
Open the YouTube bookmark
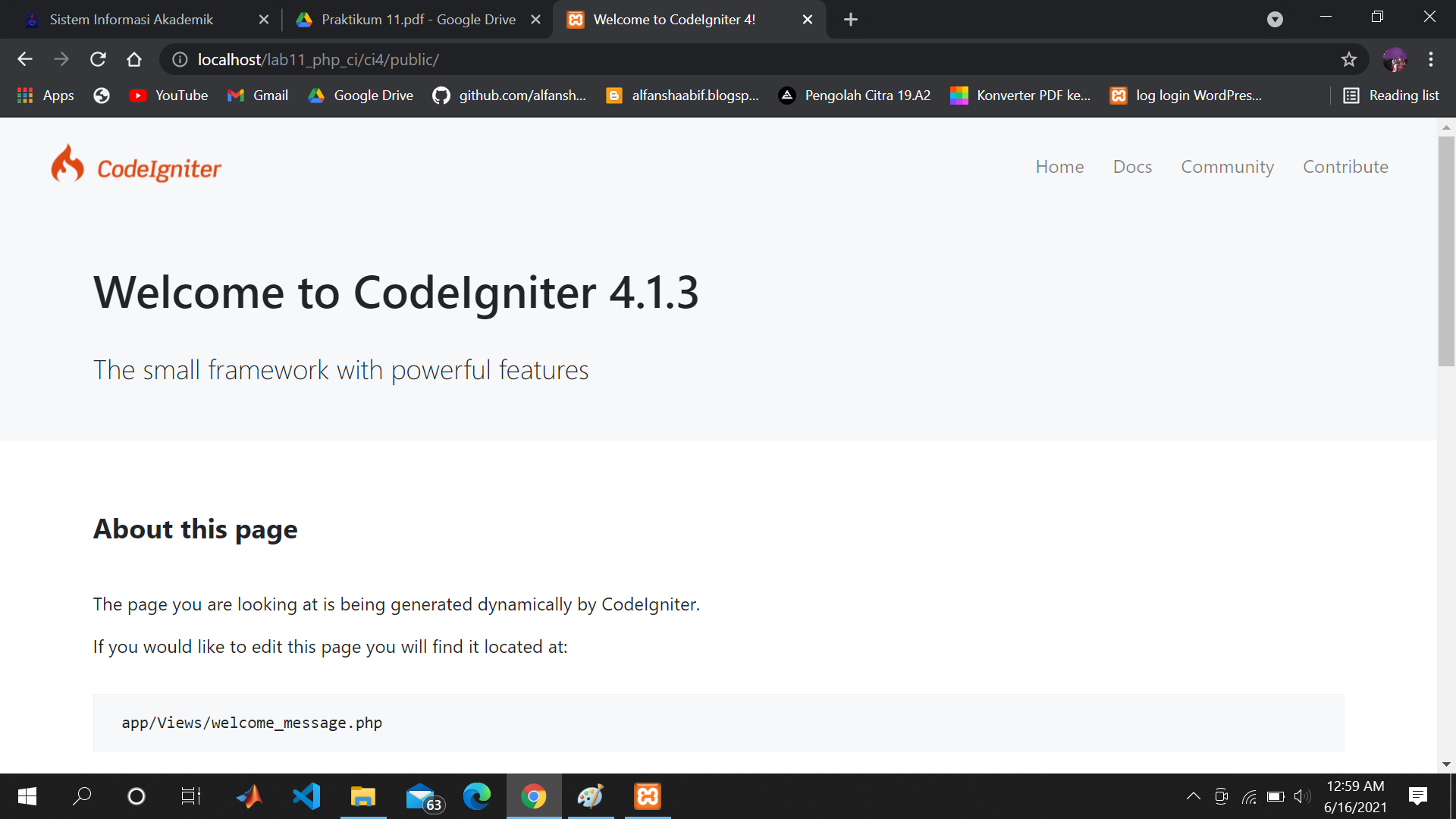pyautogui.click(x=168, y=95)
